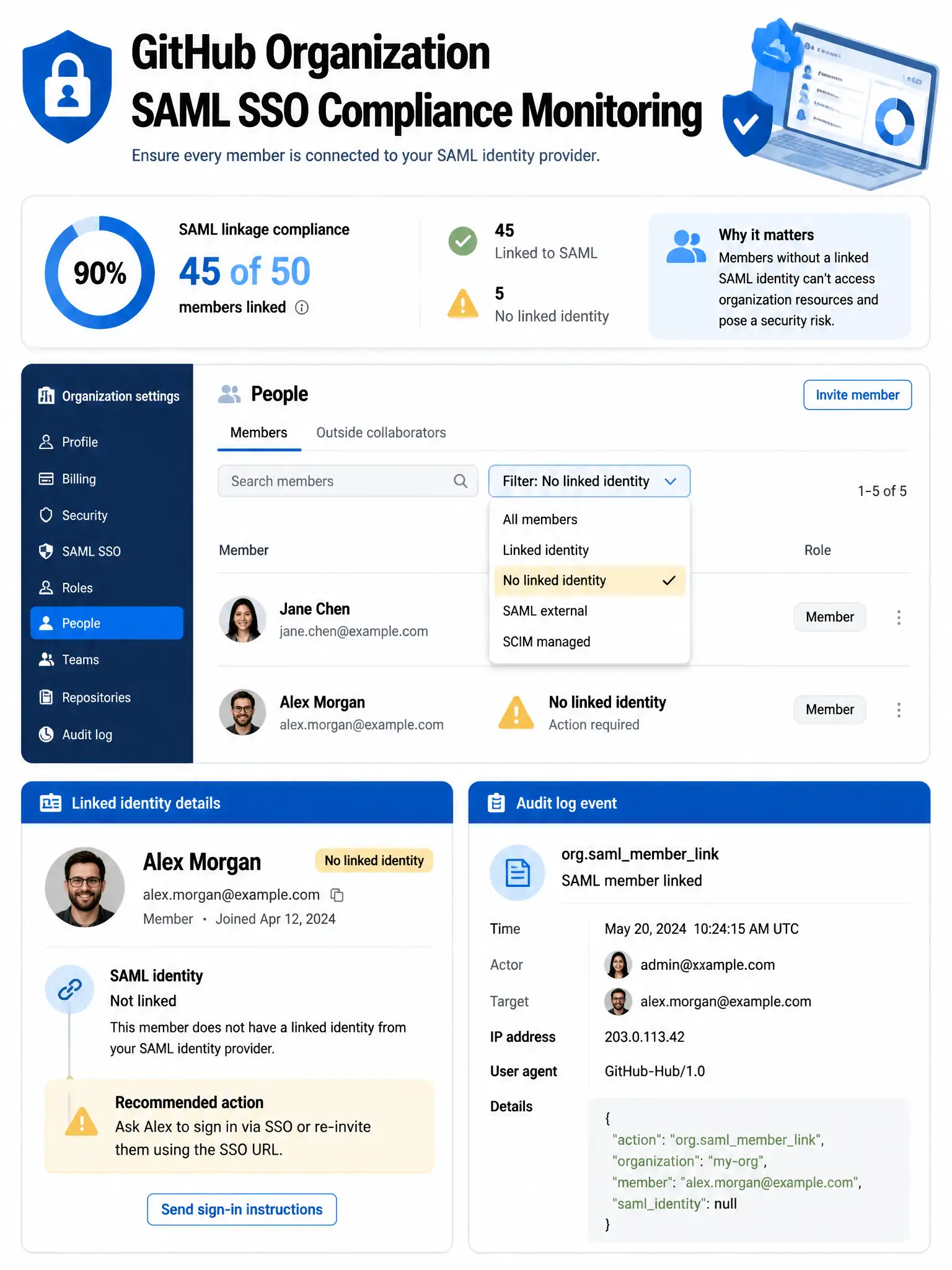Click IP address value 203.0.113.42
Image resolution: width=952 pixels, height=1270 pixels.
pos(645,1037)
